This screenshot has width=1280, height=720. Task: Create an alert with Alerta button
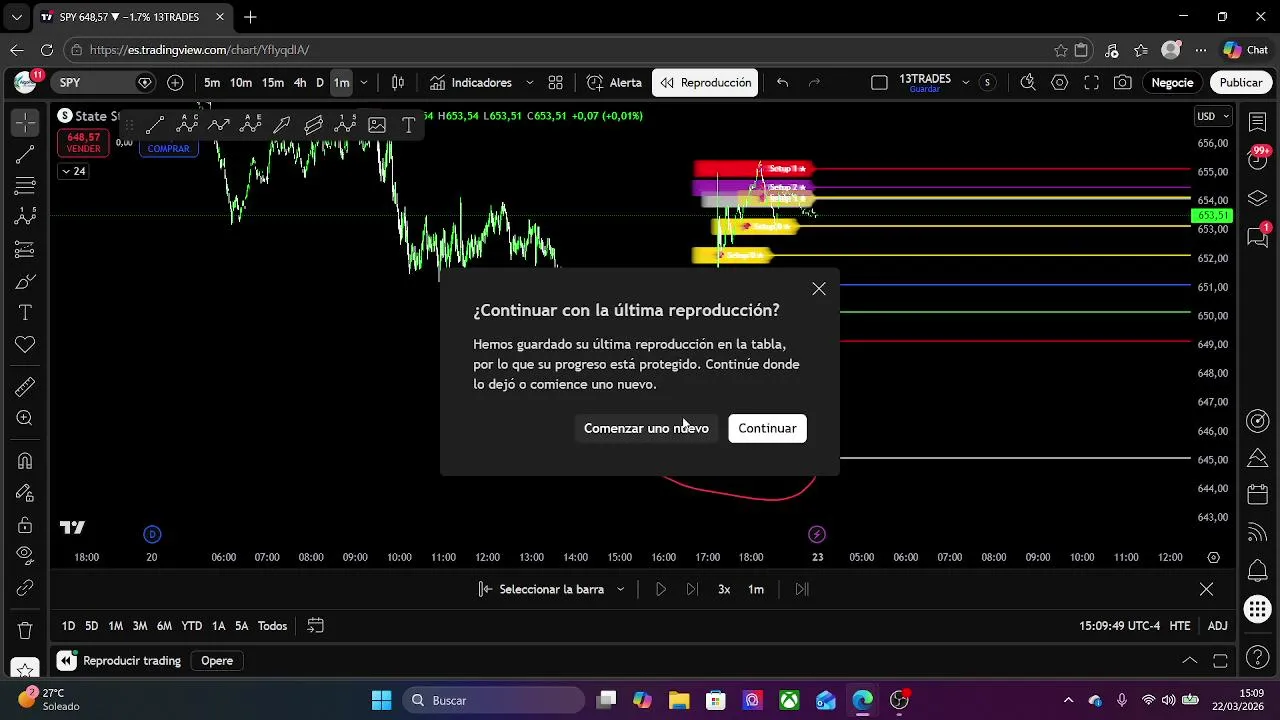point(614,83)
